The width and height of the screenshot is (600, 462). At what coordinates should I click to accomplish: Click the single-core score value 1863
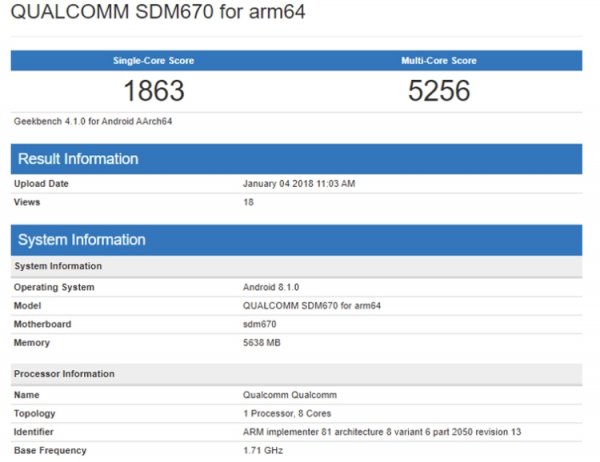click(153, 92)
